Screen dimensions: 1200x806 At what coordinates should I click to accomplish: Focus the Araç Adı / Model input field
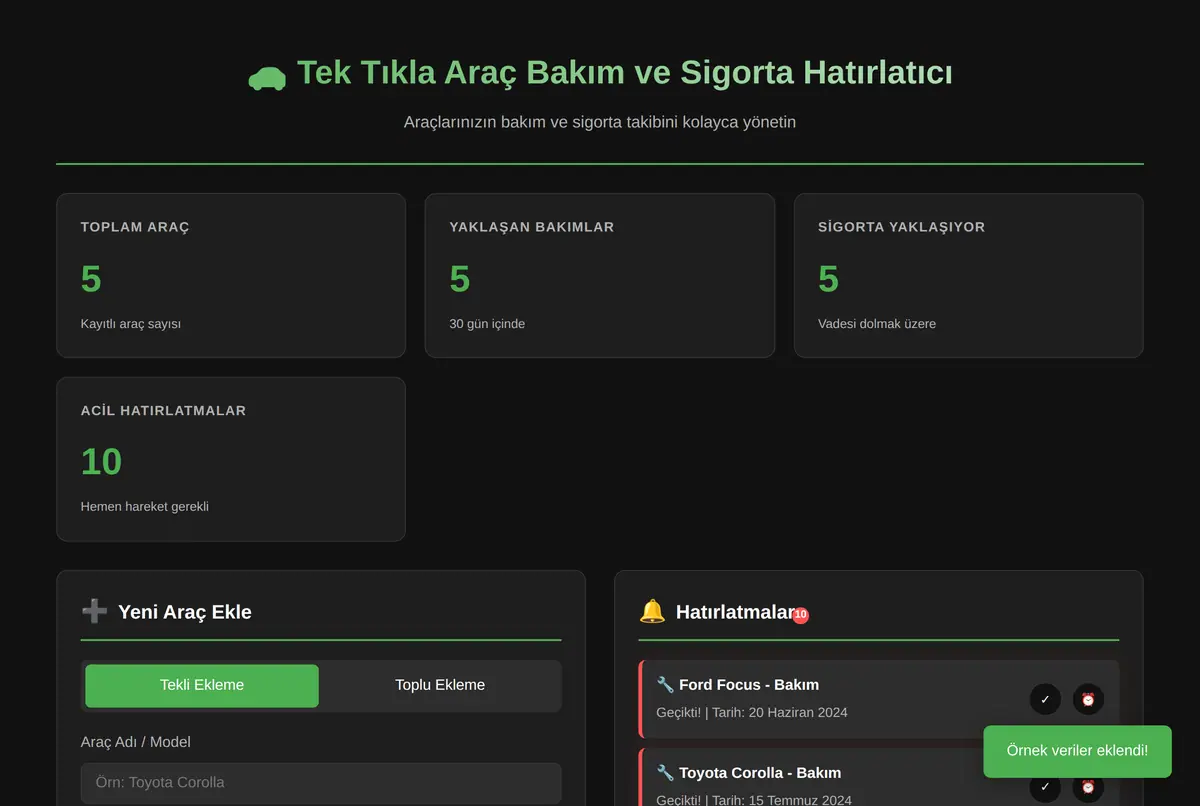[x=321, y=783]
